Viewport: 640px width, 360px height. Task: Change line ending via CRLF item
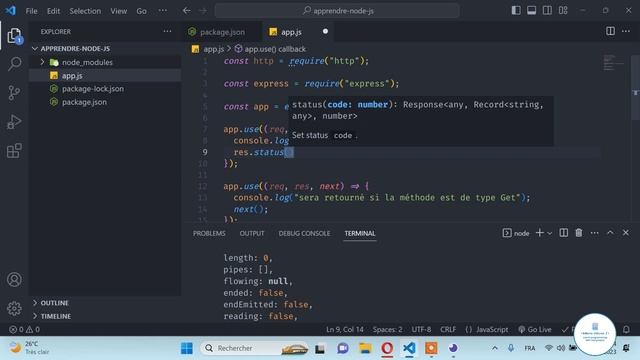tap(448, 329)
